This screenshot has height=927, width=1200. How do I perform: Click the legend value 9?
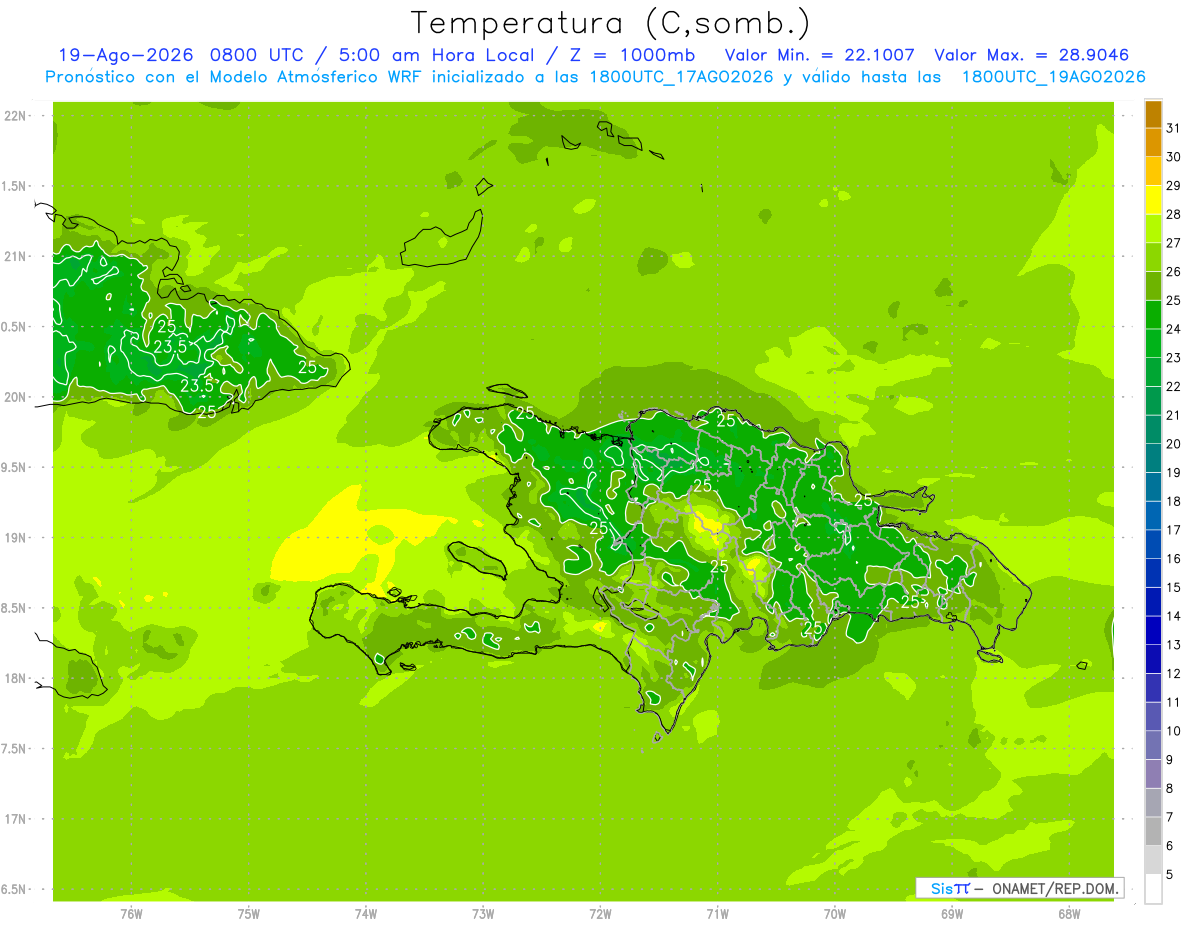tap(1170, 760)
